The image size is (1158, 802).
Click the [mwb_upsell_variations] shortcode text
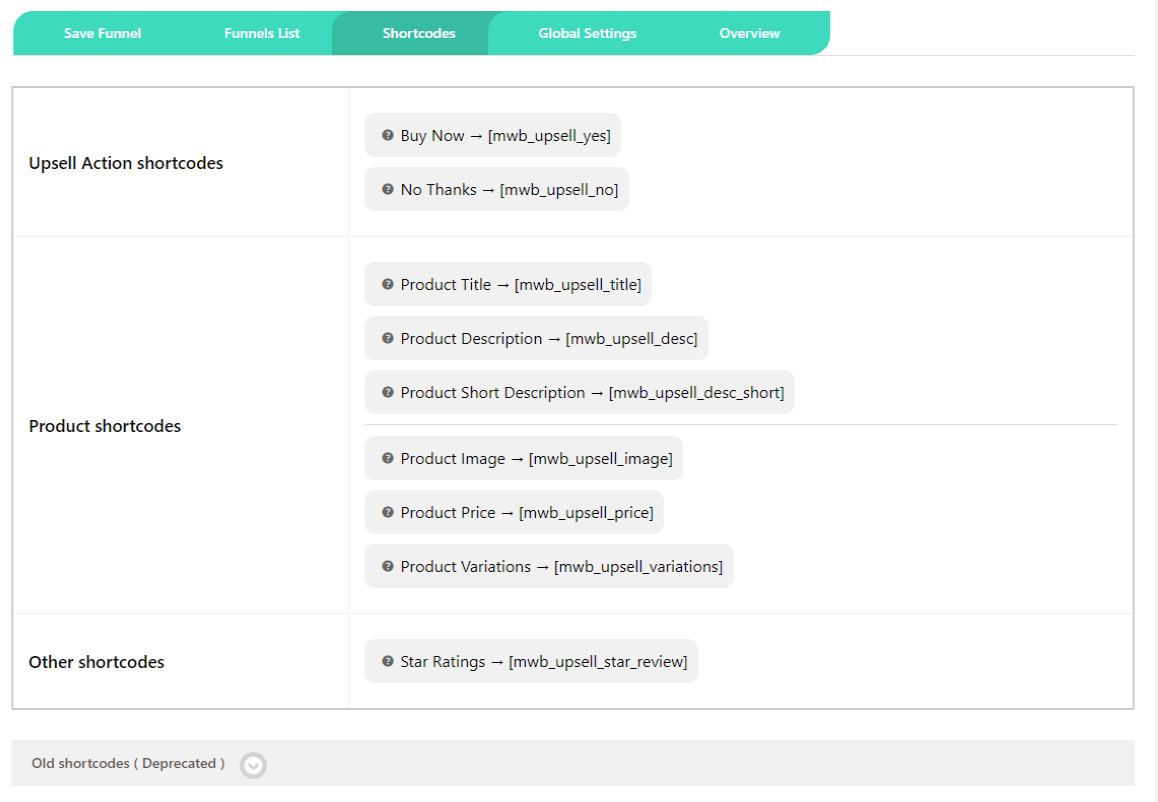pyautogui.click(x=638, y=567)
